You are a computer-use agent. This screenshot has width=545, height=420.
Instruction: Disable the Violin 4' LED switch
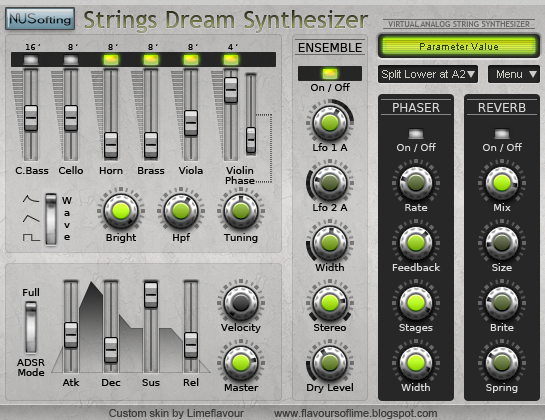[x=231, y=59]
